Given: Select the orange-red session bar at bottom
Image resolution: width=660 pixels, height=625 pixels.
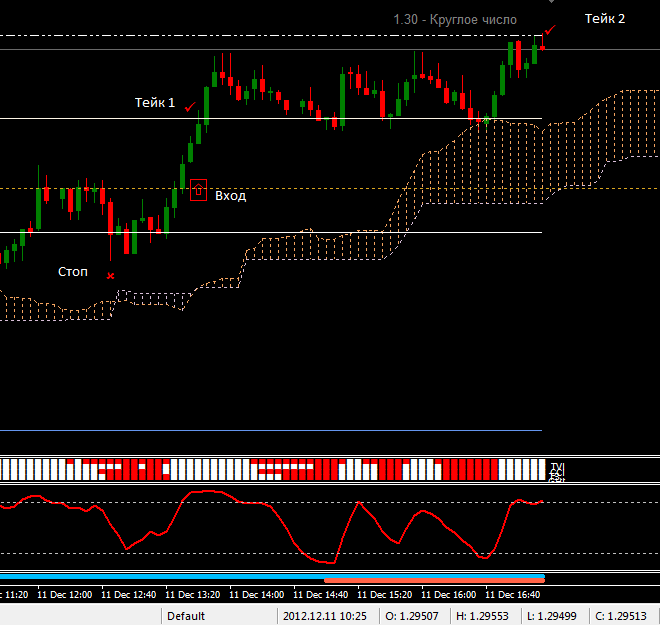Looking at the screenshot, I should [x=434, y=580].
